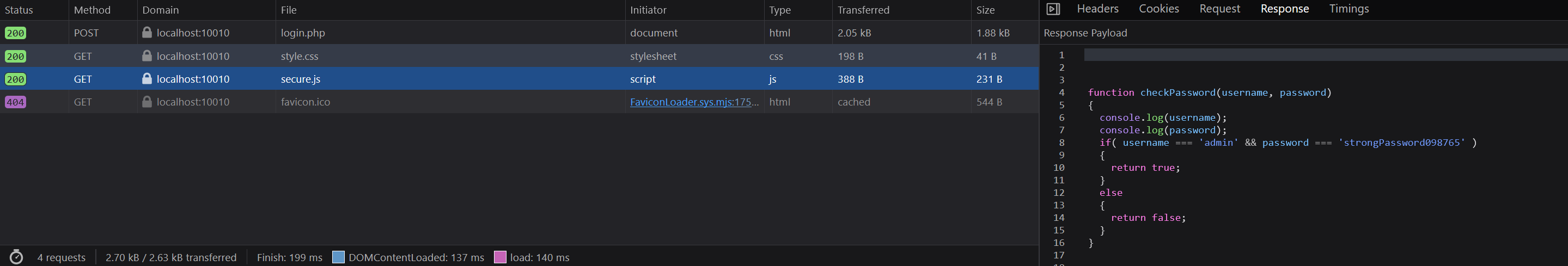Select the style.css request row

pyautogui.click(x=519, y=55)
